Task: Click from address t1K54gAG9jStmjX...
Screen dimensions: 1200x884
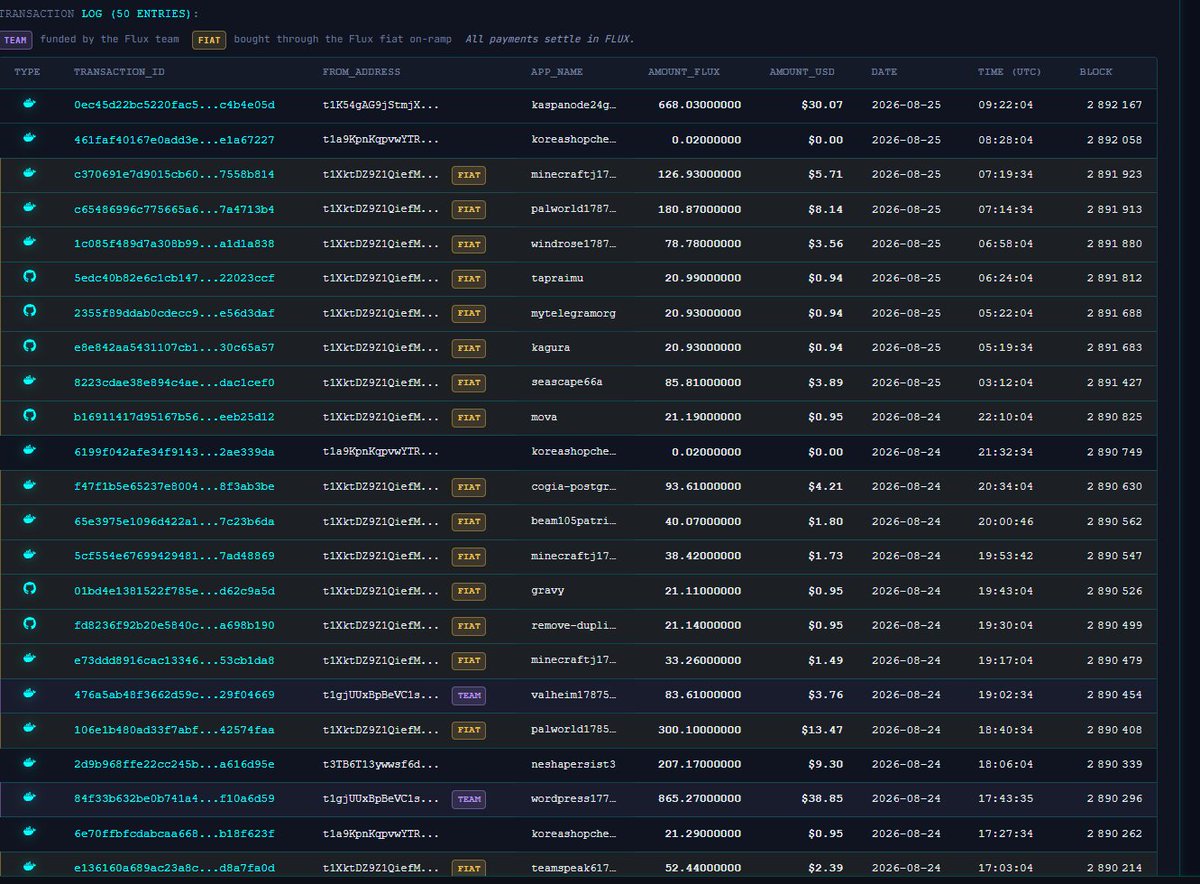Action: pos(380,105)
